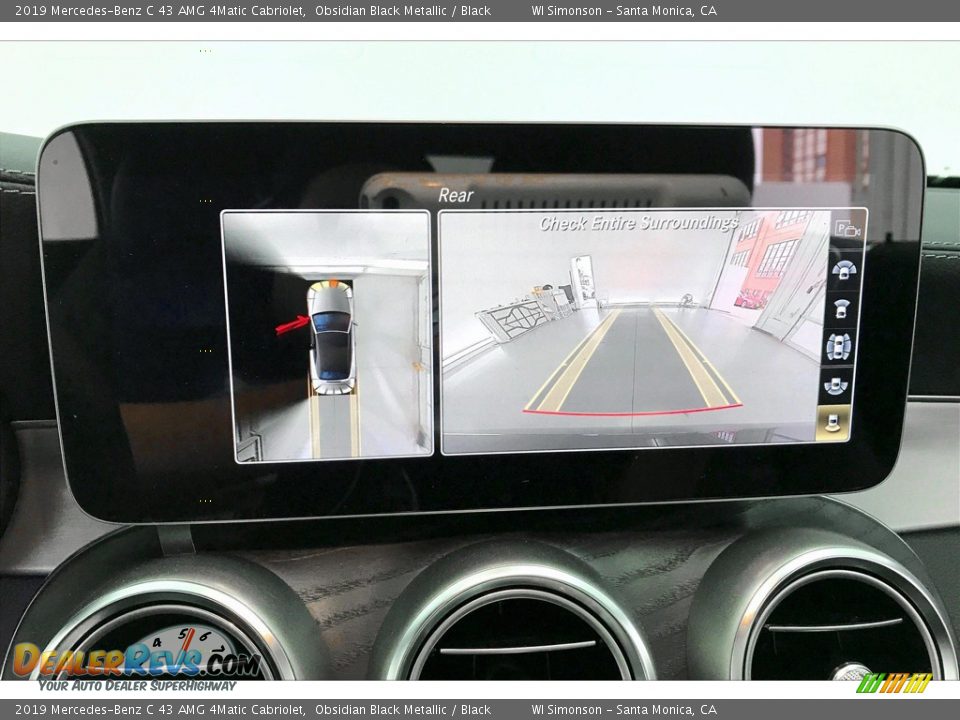The height and width of the screenshot is (720, 960).
Task: Select the wide-angle rear camera view
Action: (835, 386)
